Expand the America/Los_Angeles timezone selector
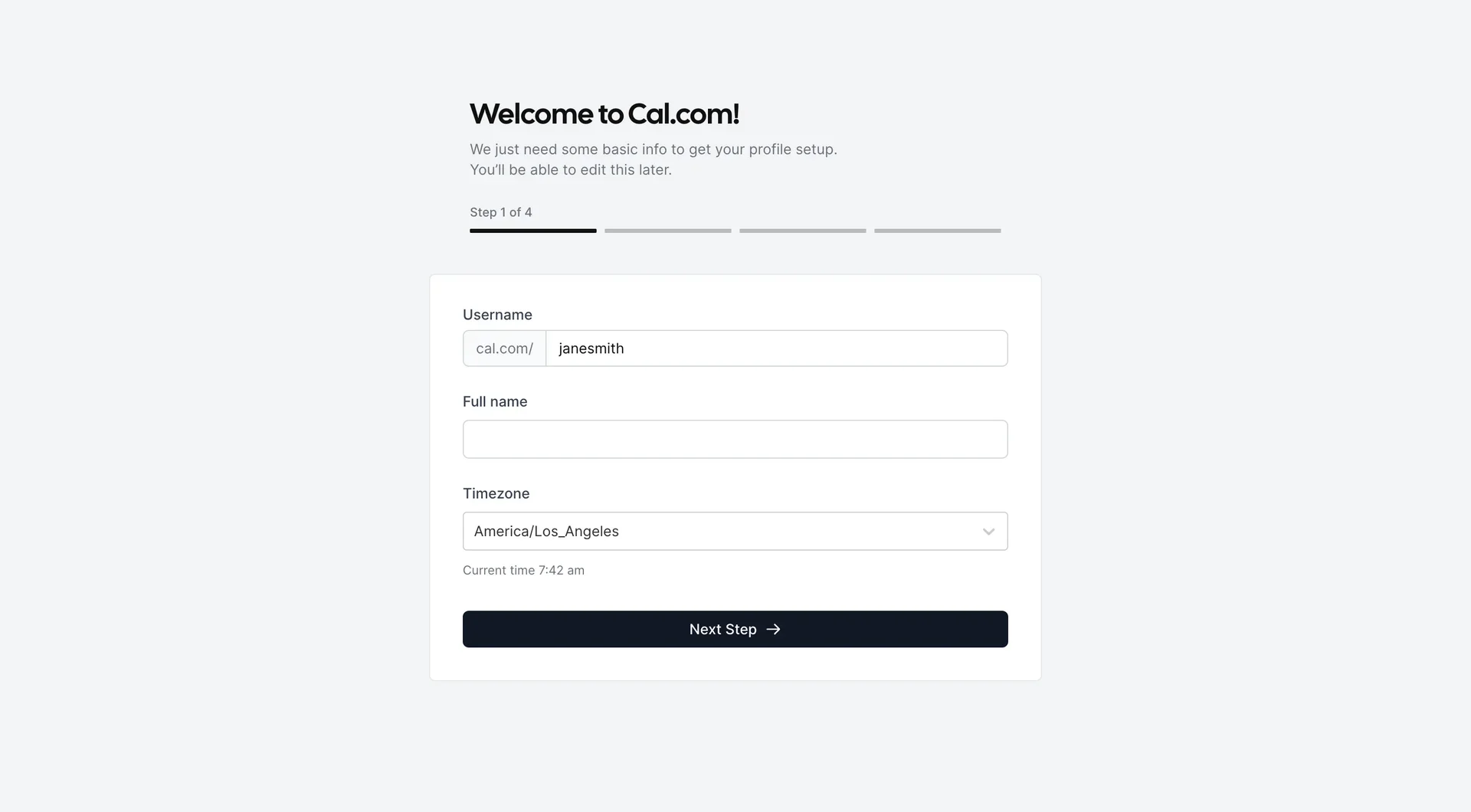 tap(735, 531)
